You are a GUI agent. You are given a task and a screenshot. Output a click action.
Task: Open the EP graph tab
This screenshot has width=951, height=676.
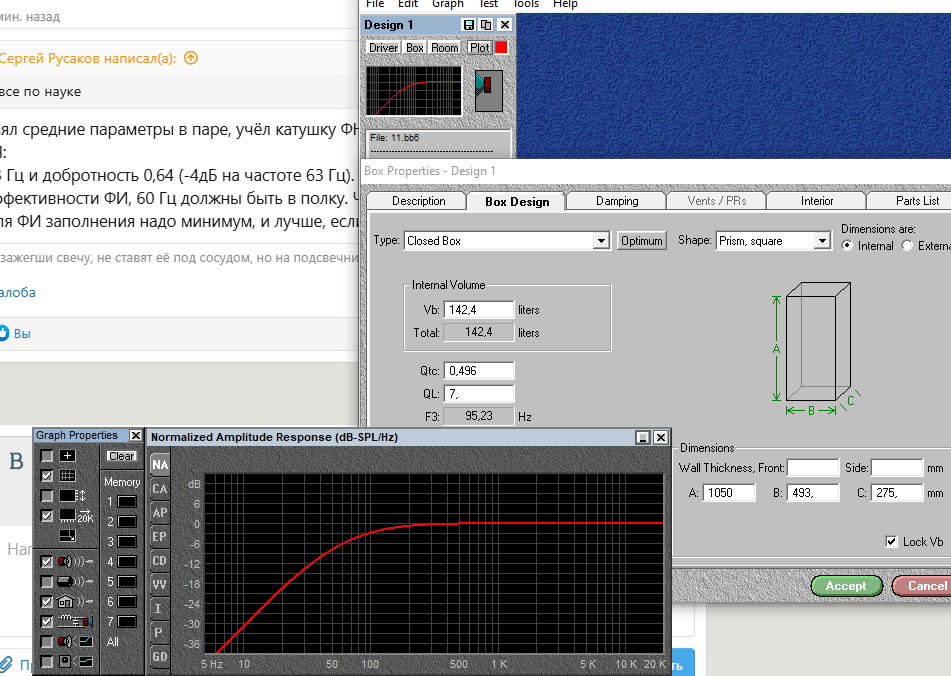pos(160,537)
